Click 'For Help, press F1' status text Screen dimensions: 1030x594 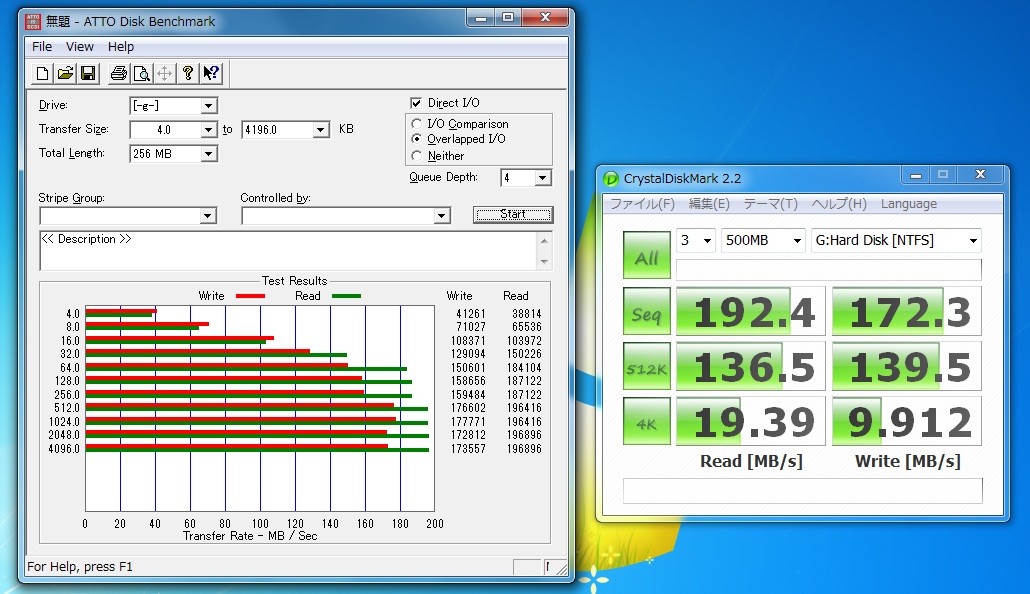(79, 566)
